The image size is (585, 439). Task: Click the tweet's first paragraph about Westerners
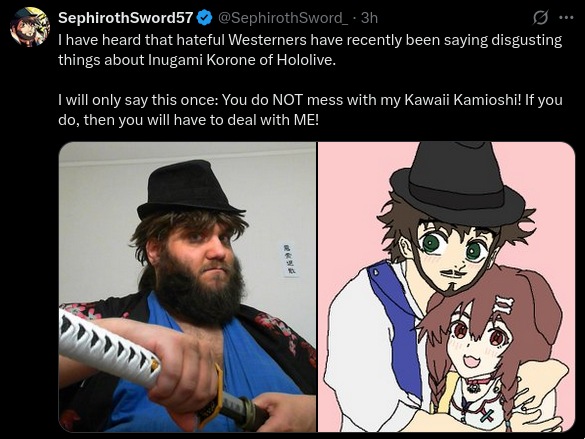click(x=310, y=50)
